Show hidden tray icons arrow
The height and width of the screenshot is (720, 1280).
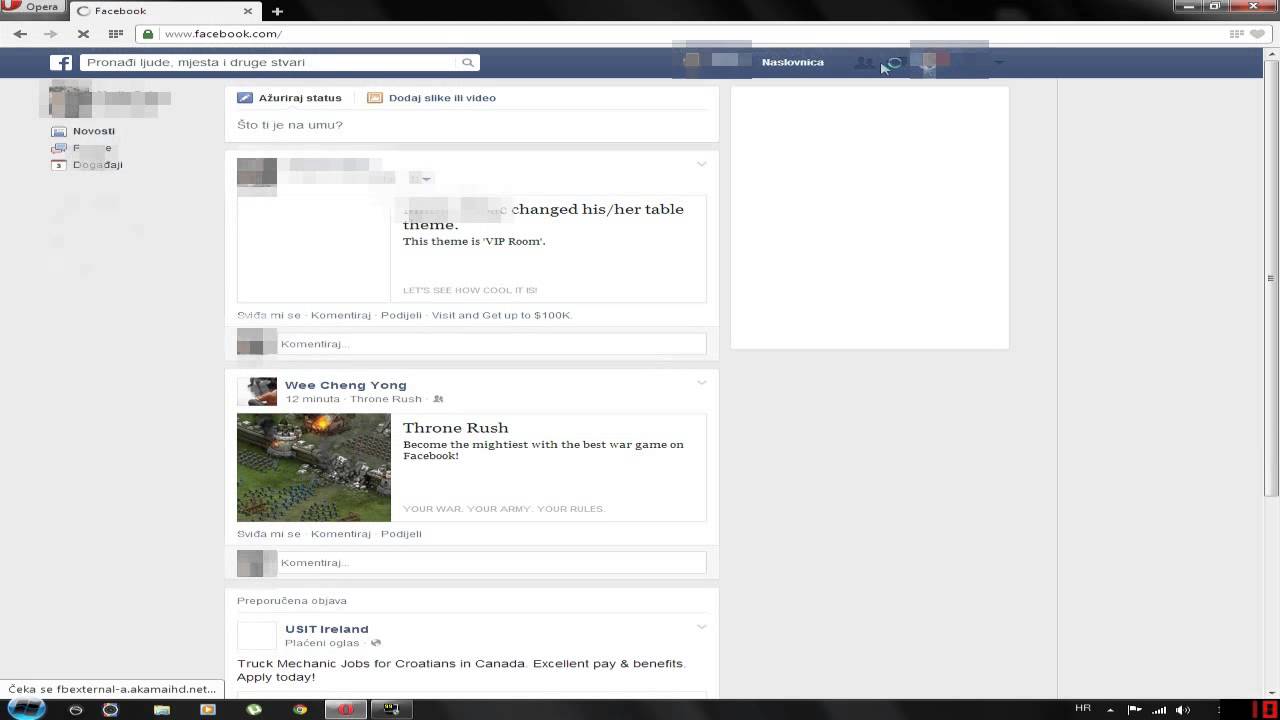pos(1110,710)
